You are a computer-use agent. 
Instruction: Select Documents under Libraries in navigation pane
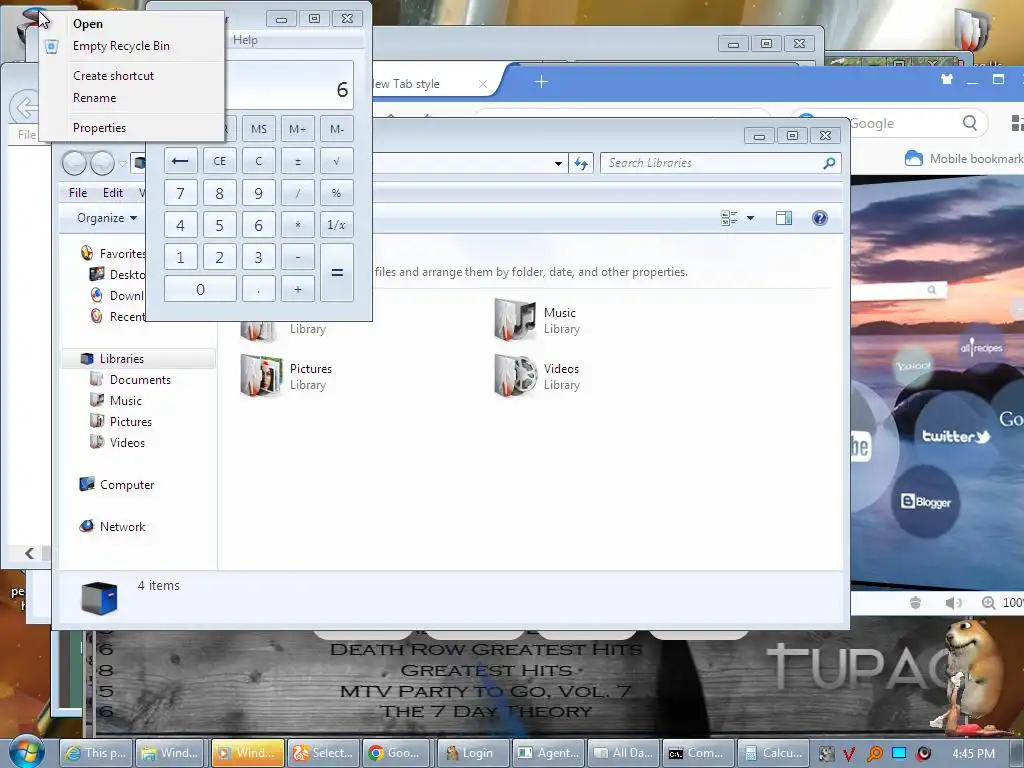pos(140,379)
